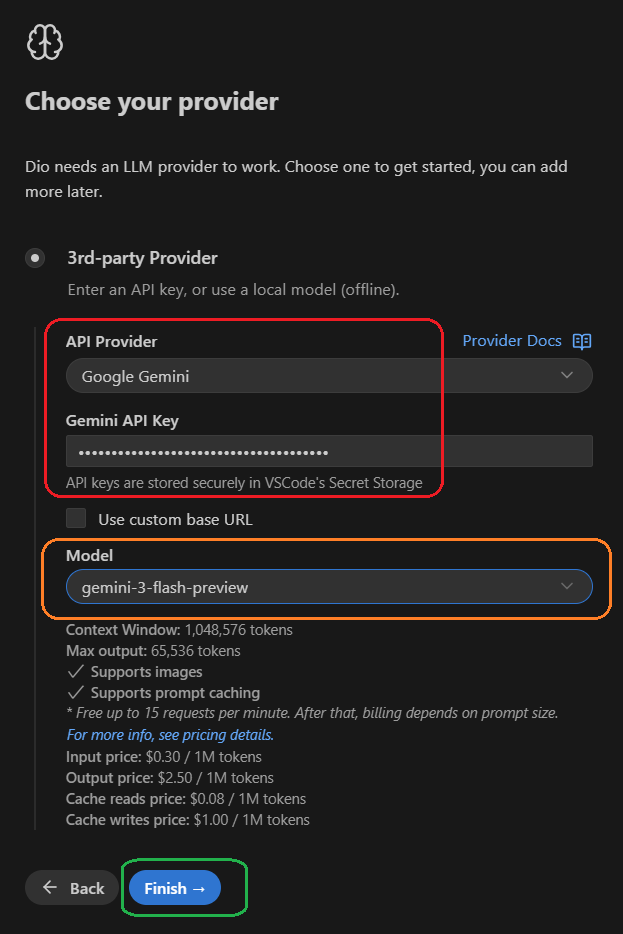Select the 3rd-party Provider radio button
The image size is (623, 934).
[x=34, y=257]
